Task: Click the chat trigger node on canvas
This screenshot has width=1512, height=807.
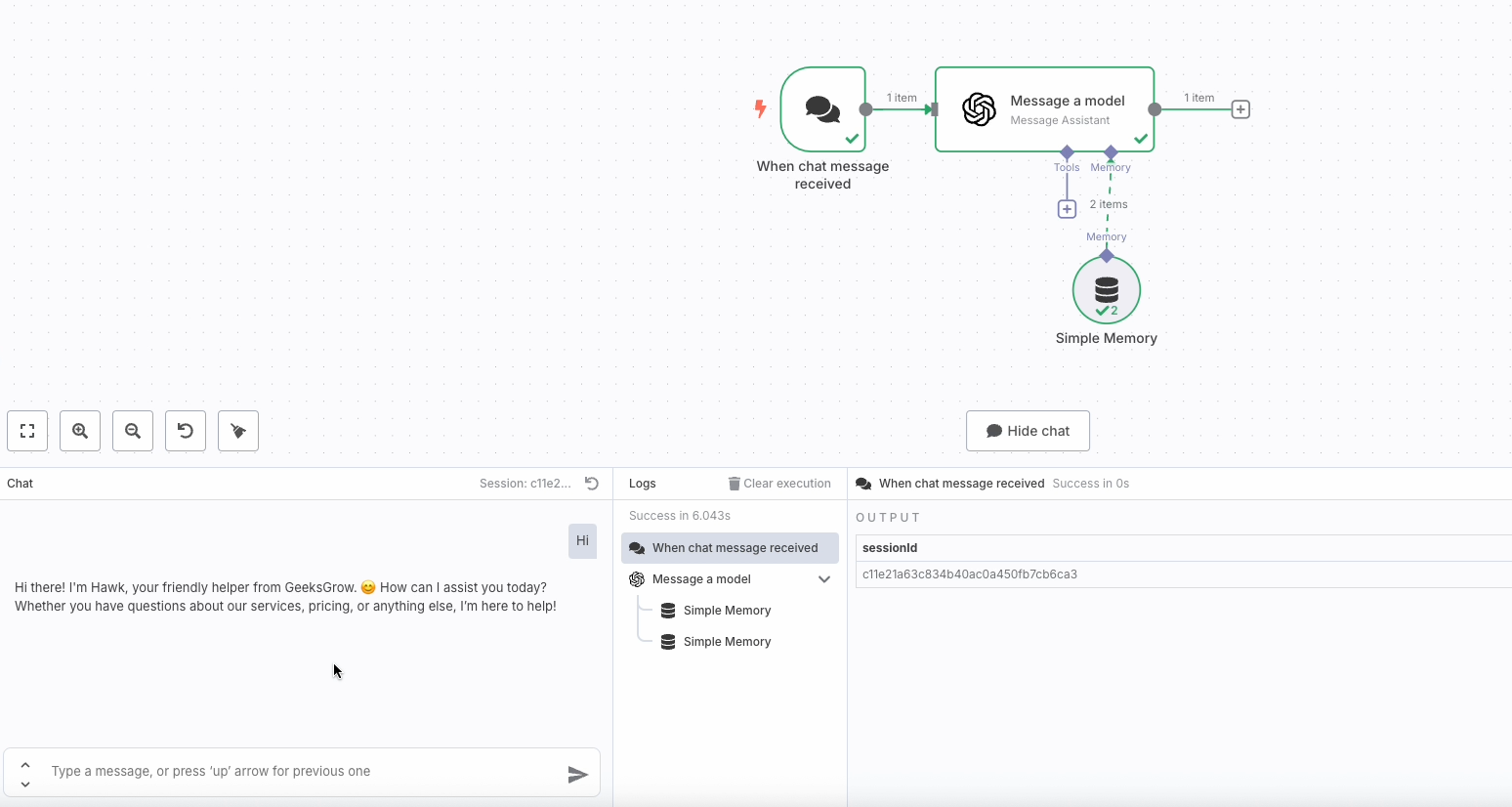Action: pos(822,109)
